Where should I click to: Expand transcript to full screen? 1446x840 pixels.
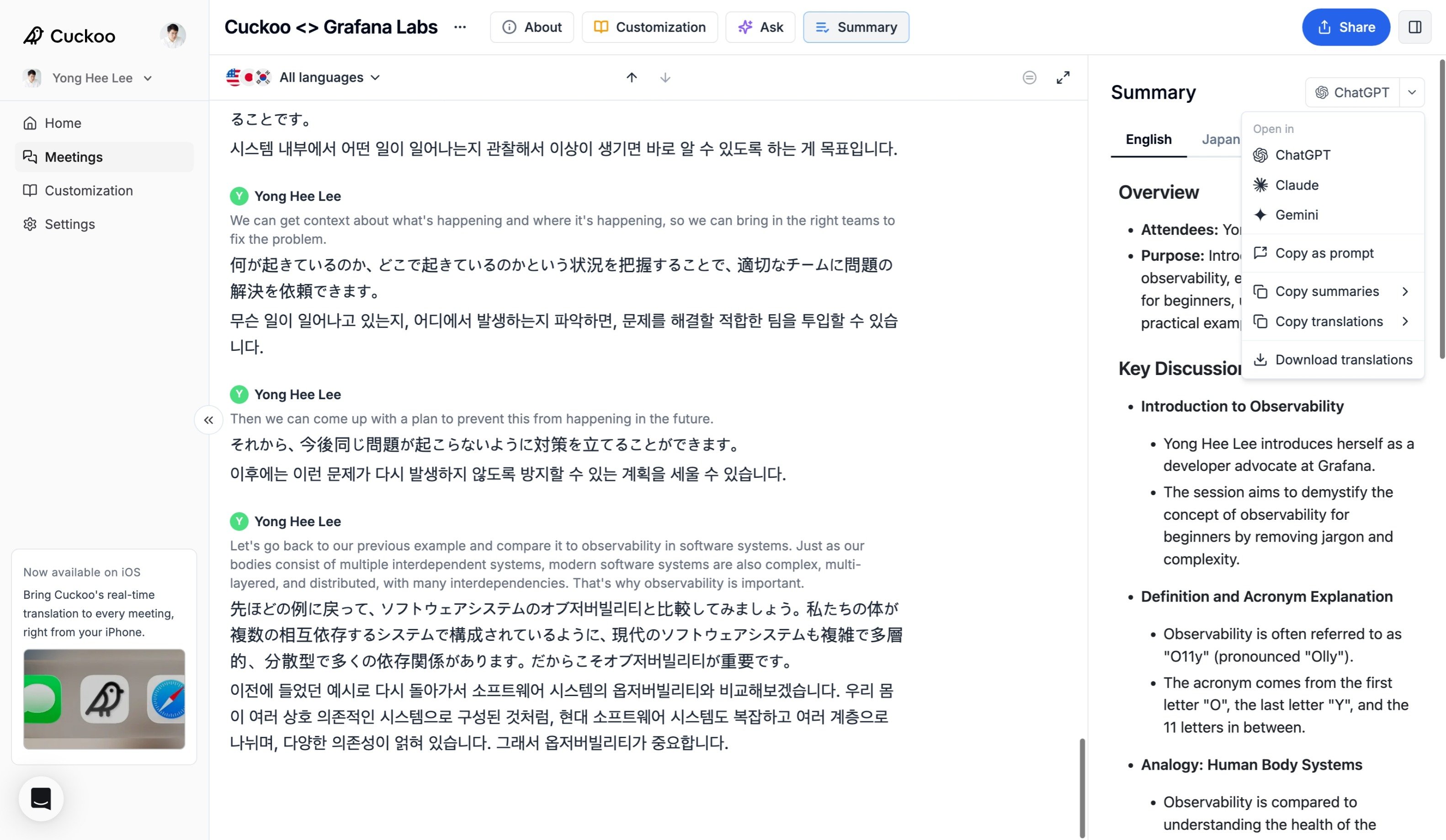coord(1063,77)
